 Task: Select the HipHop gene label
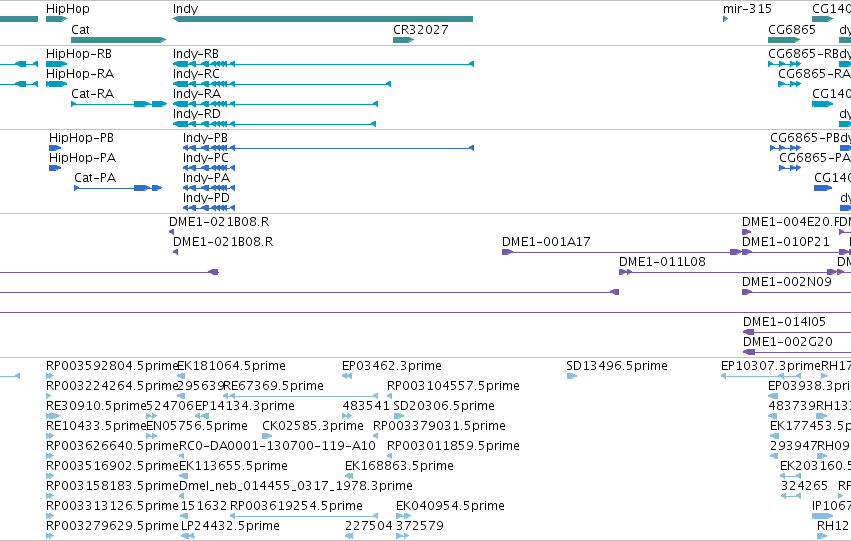68,9
